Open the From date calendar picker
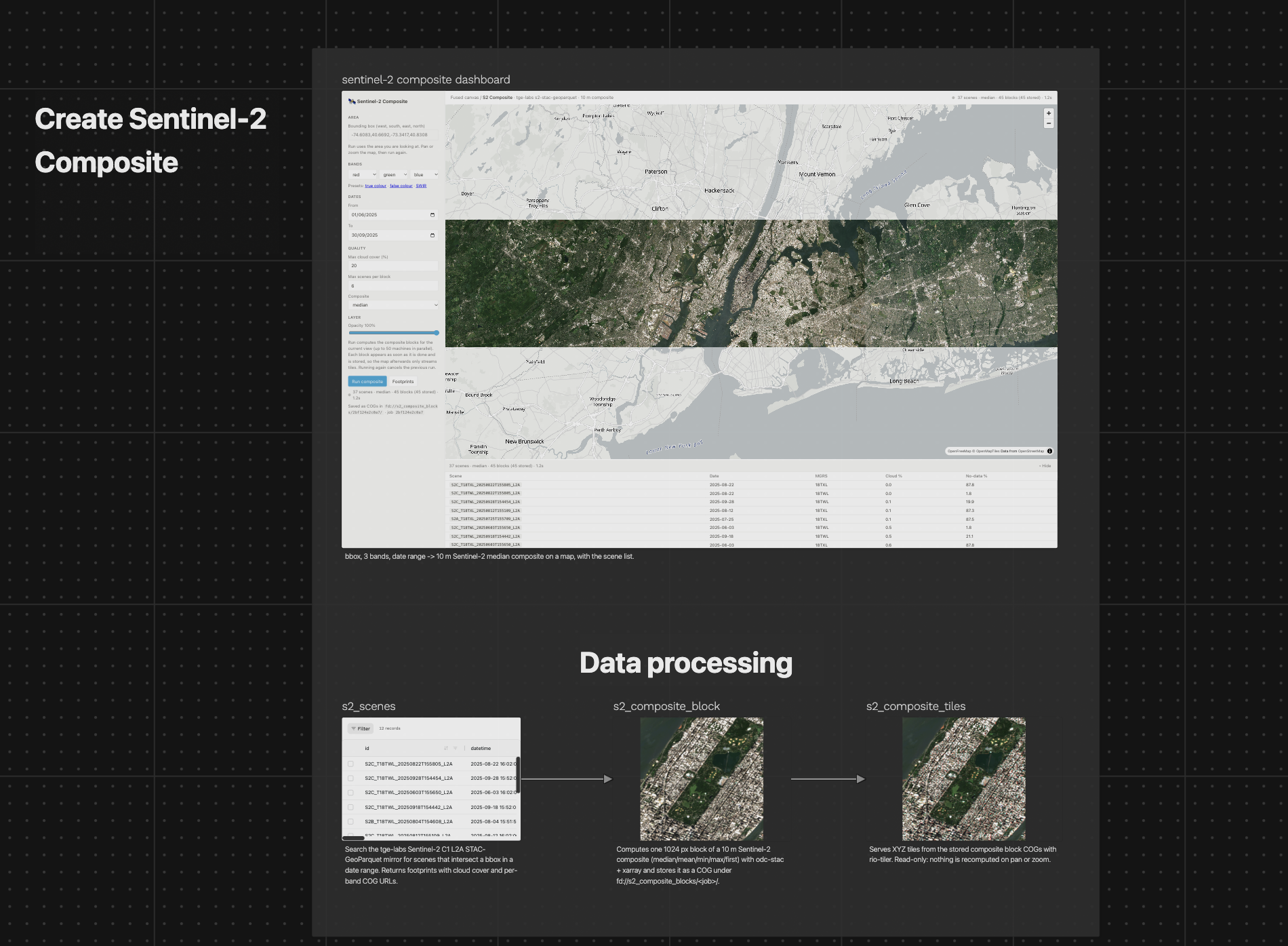Viewport: 1288px width, 946px height. [432, 215]
